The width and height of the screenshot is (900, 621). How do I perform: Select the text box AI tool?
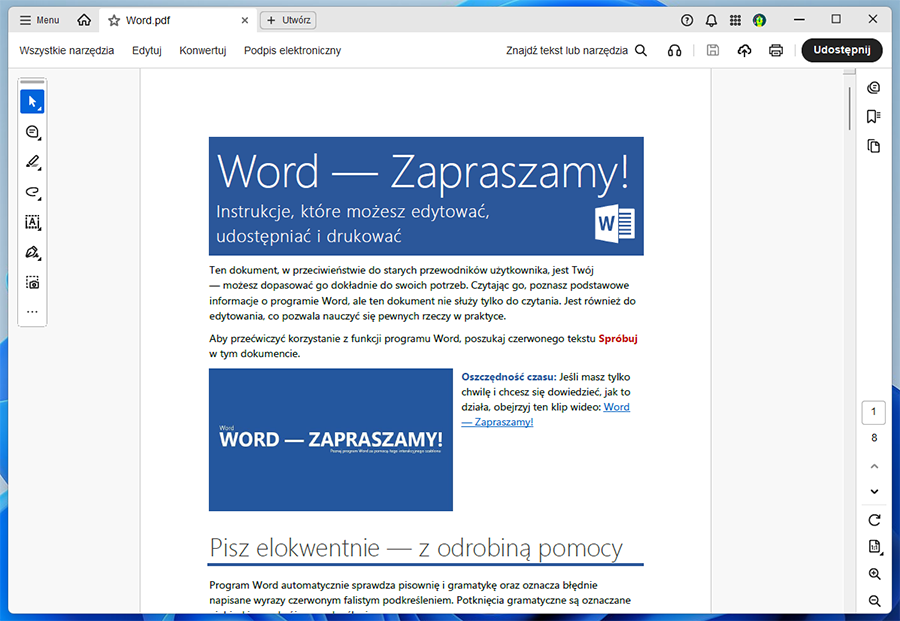(32, 223)
